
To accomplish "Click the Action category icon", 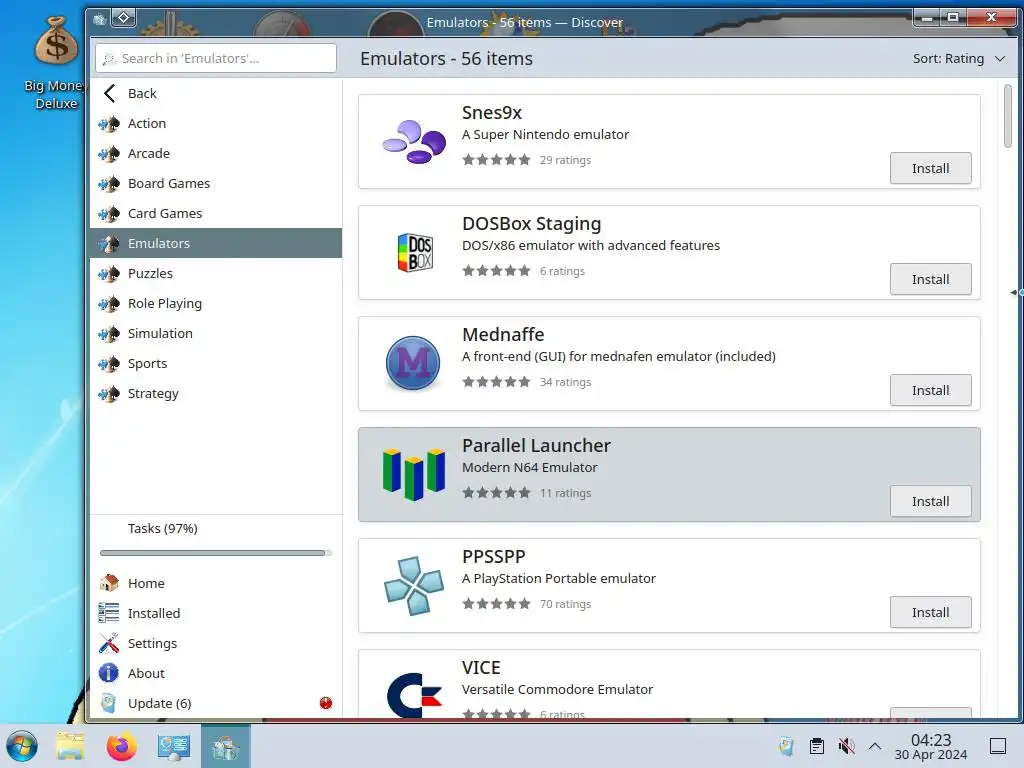I will pyautogui.click(x=109, y=123).
